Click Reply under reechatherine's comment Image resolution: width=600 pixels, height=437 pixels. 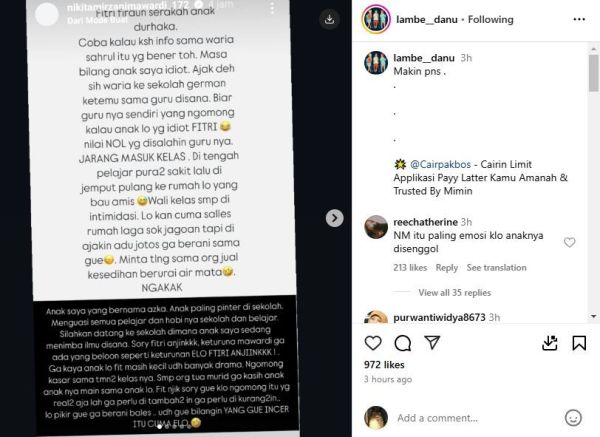coord(447,268)
